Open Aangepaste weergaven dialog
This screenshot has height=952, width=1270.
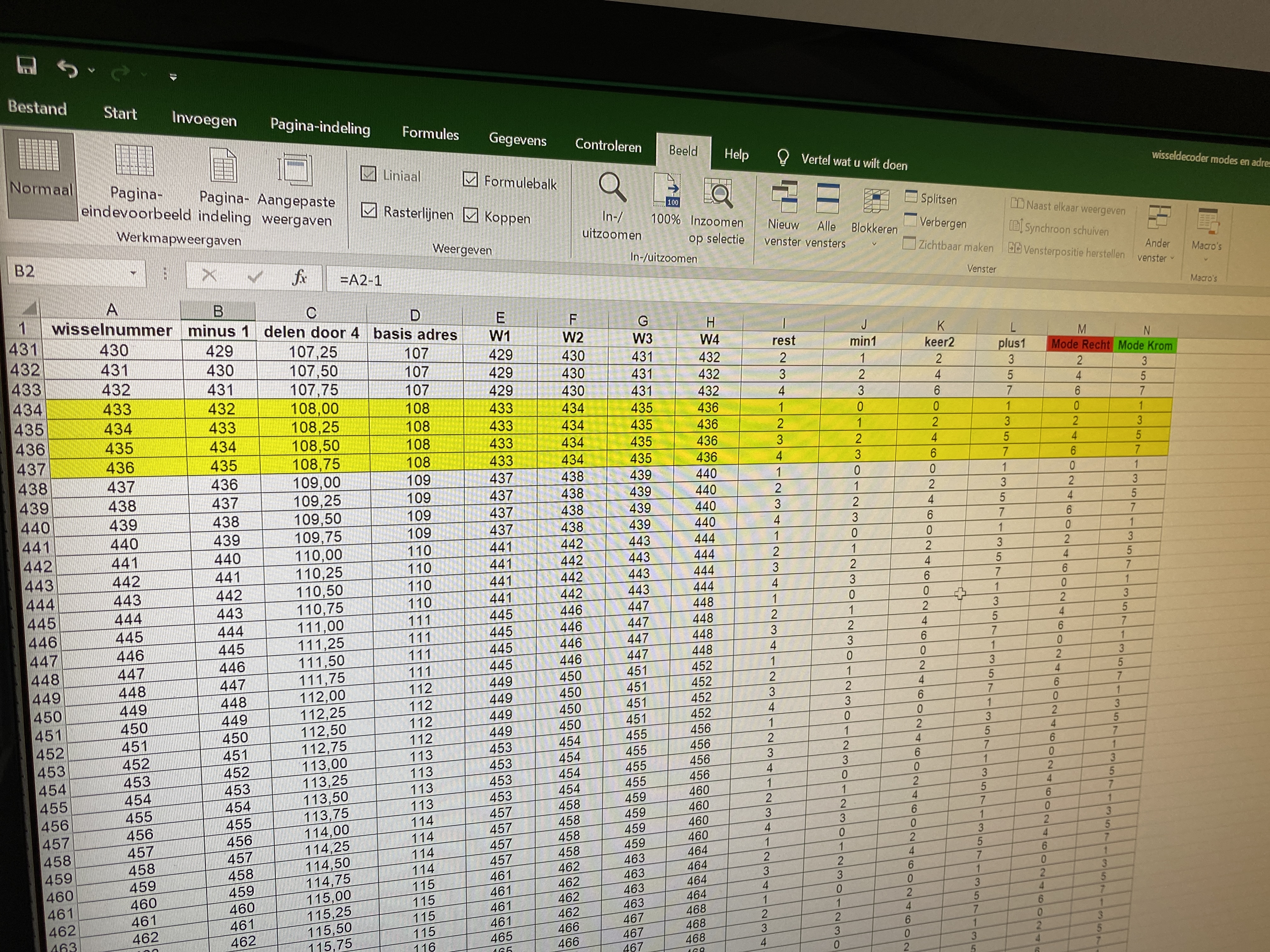pyautogui.click(x=295, y=170)
